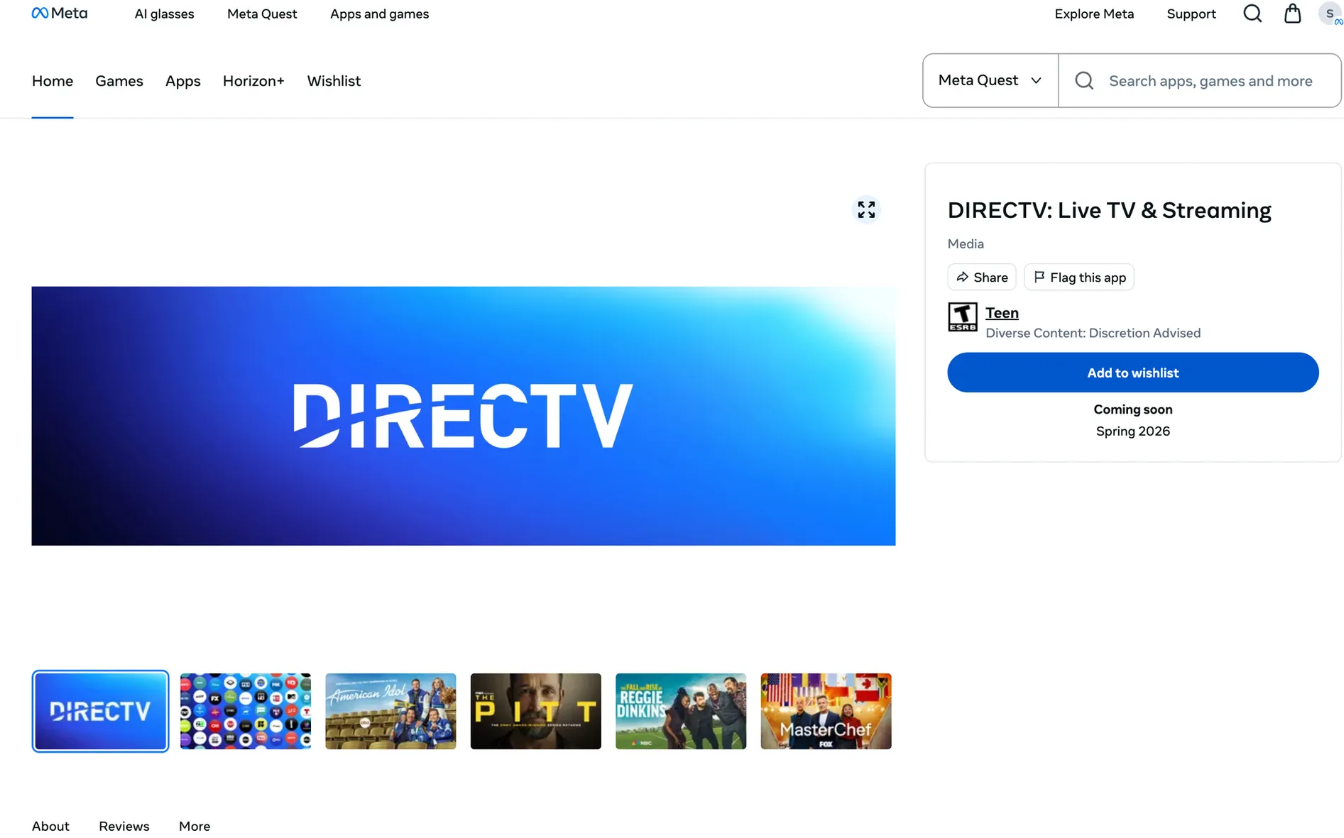Select The Pitt thumbnail
The image size is (1344, 838).
(536, 711)
